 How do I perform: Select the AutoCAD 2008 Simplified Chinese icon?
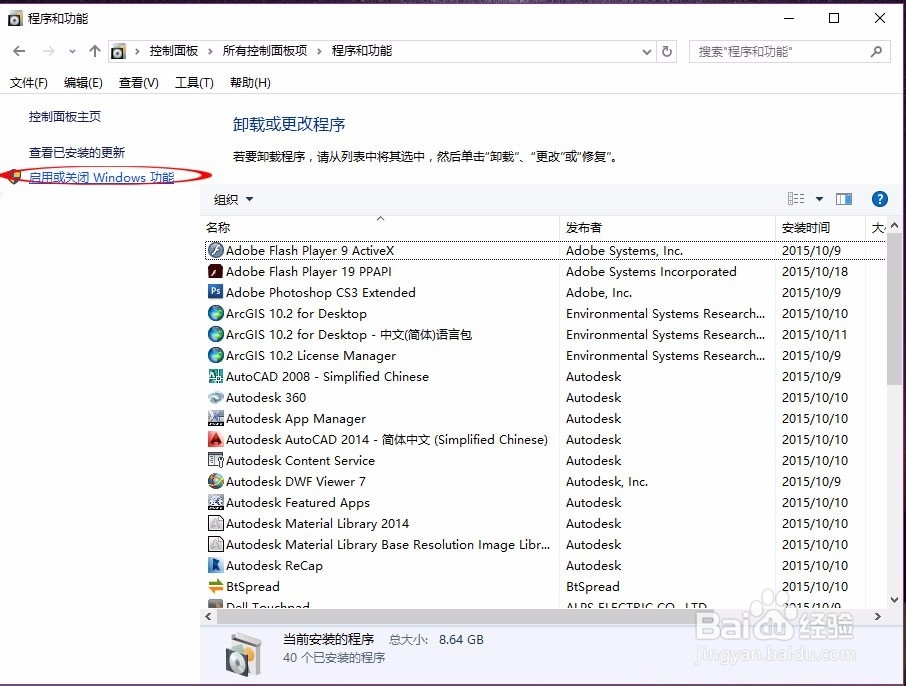click(216, 376)
